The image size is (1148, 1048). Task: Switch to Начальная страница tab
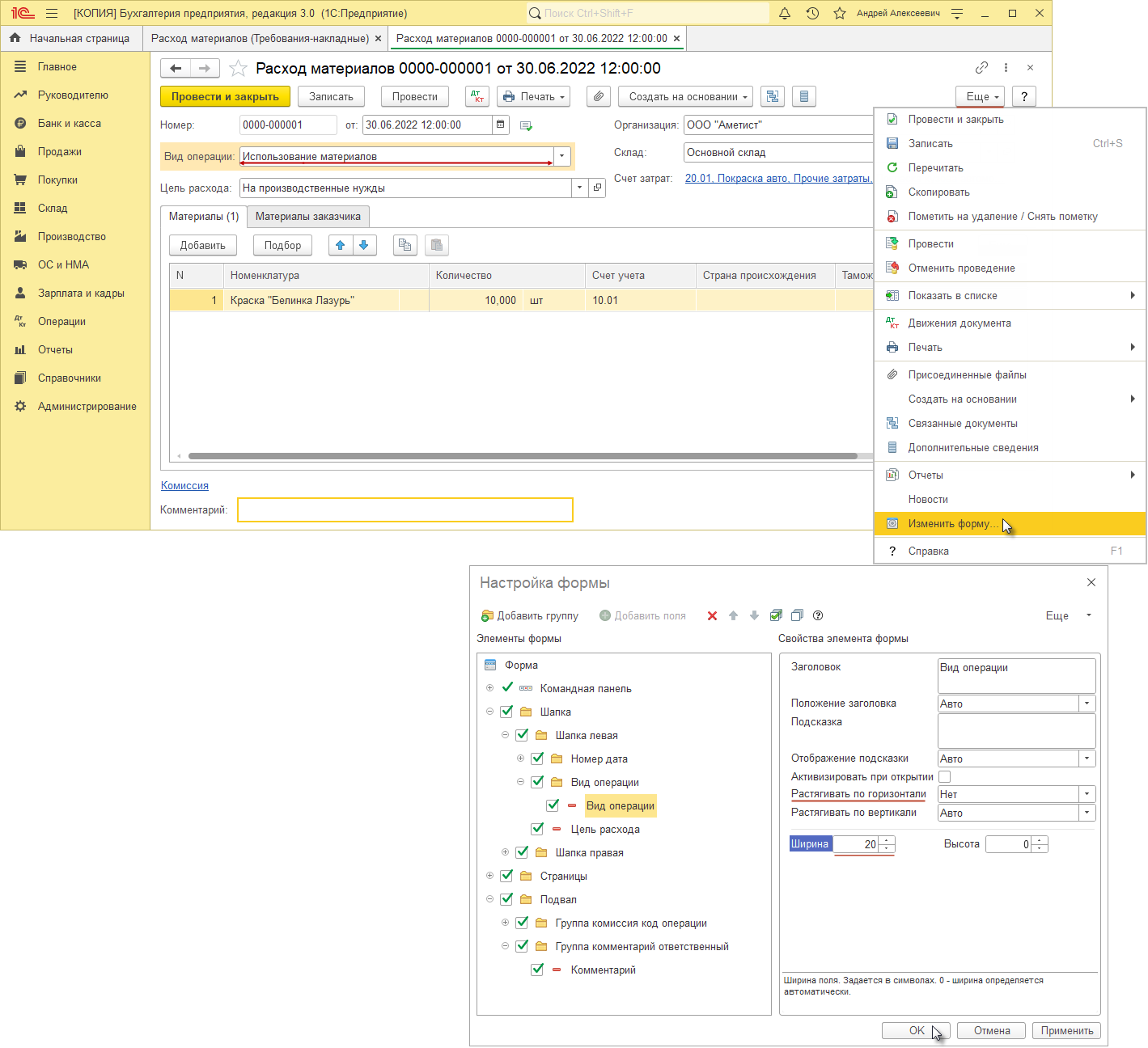tap(70, 38)
